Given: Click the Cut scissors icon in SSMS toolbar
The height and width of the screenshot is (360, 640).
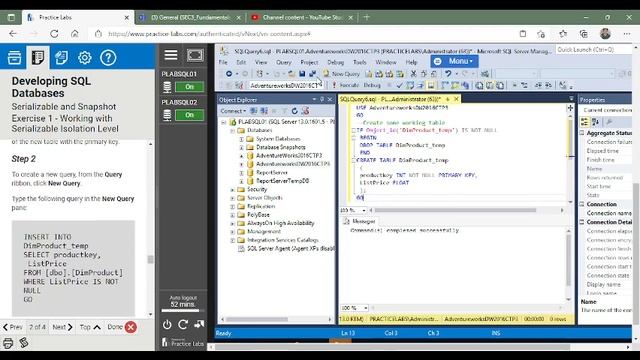Looking at the screenshot, I should coord(413,73).
